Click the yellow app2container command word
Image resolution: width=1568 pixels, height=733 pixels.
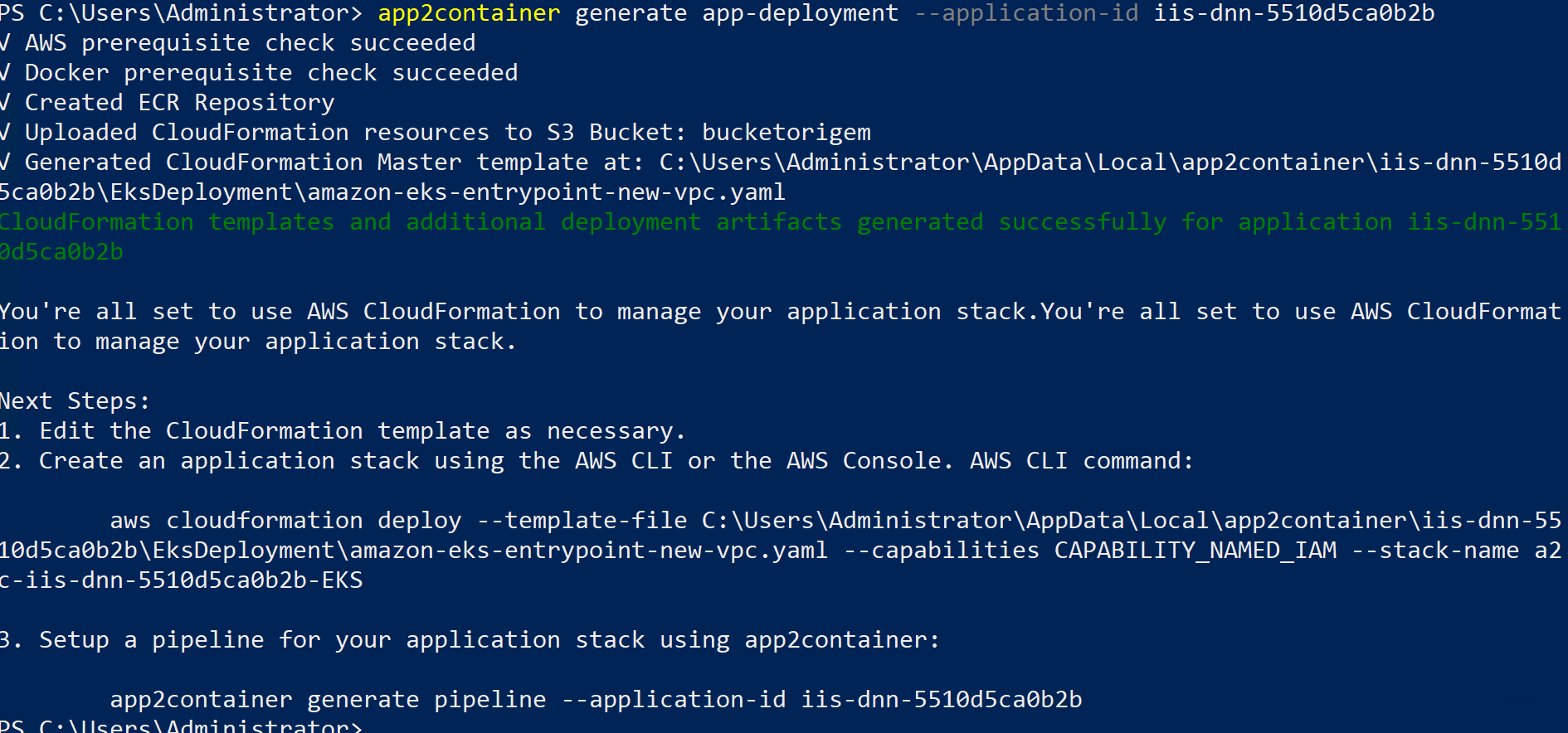[x=469, y=13]
